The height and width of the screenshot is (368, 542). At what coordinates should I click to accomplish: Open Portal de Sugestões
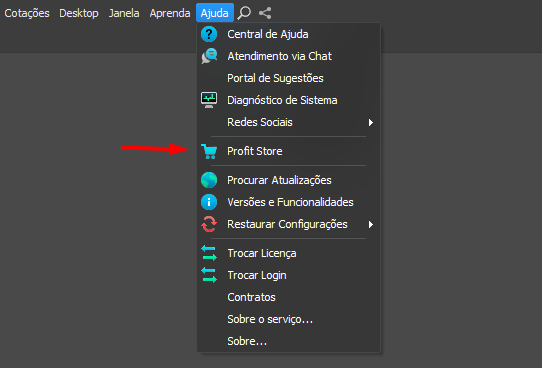coord(289,78)
